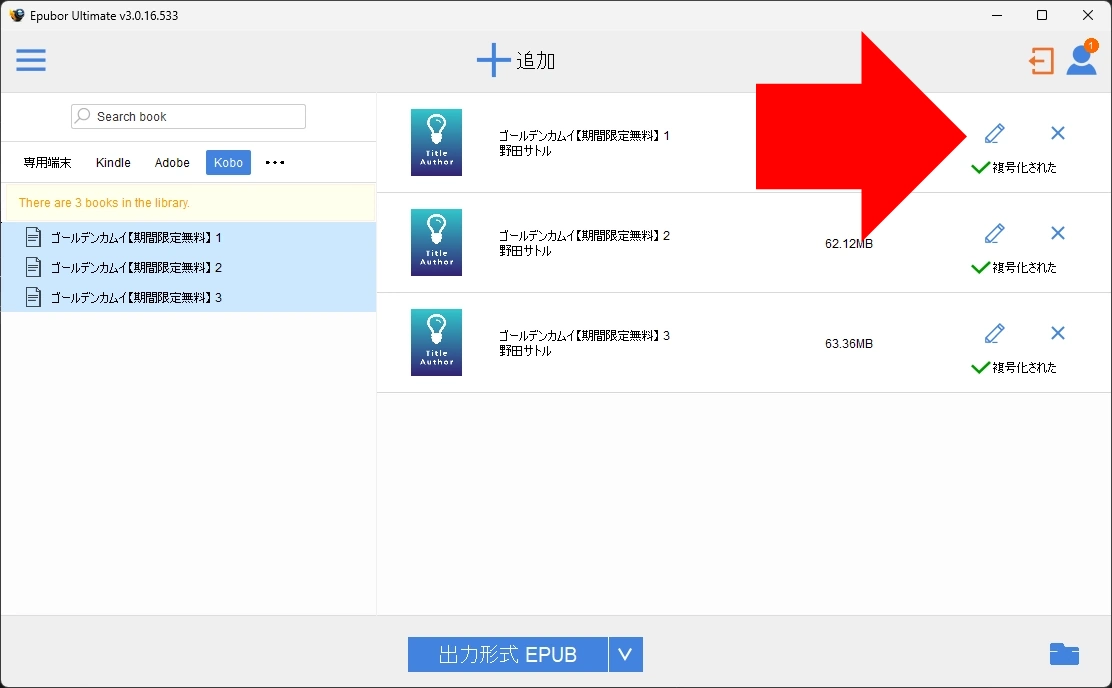
Task: Open output format dropdown arrow
Action: point(626,655)
